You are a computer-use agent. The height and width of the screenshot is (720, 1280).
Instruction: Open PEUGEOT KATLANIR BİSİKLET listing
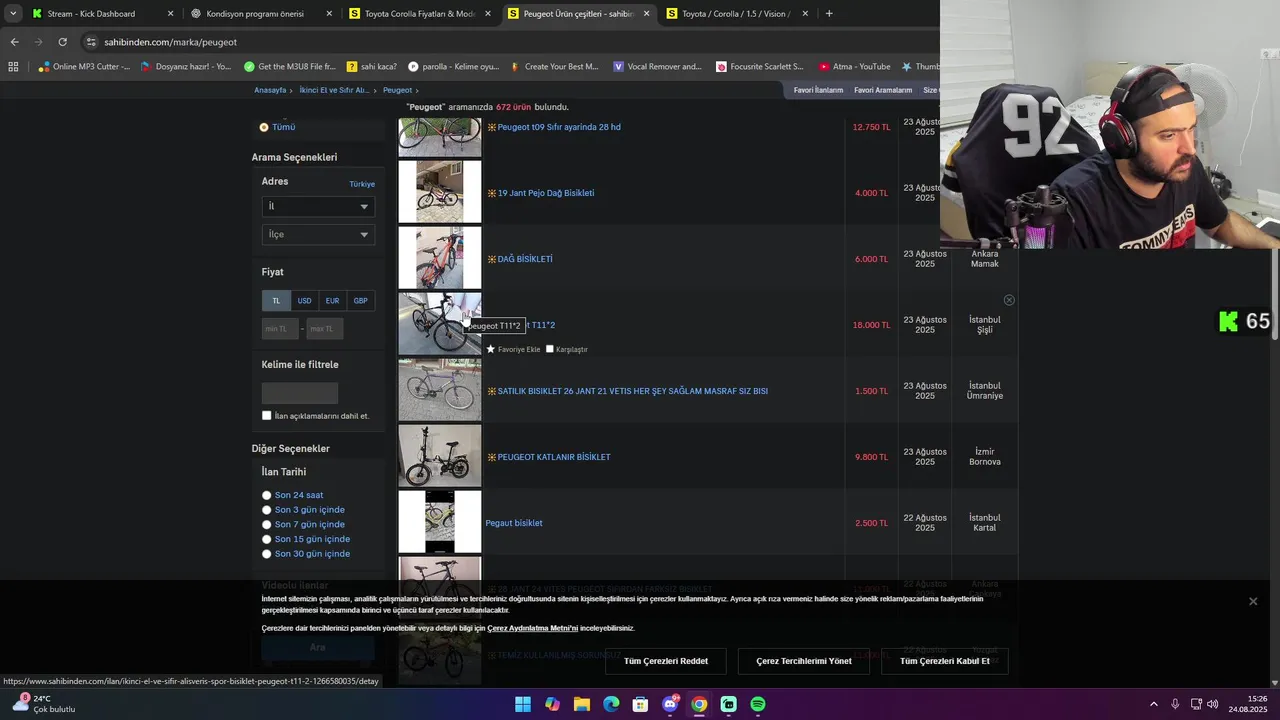tap(554, 457)
